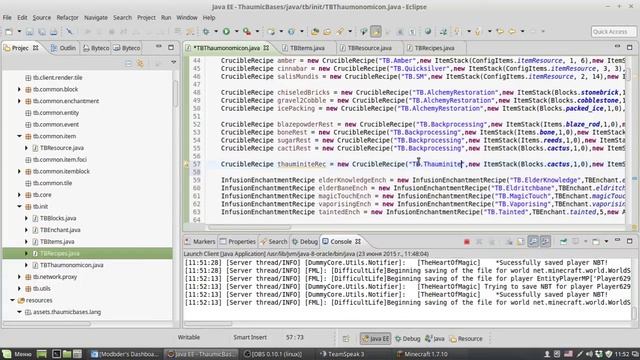Switch to the TBItems.java editor tab
This screenshot has width=640, height=360.
[x=307, y=48]
